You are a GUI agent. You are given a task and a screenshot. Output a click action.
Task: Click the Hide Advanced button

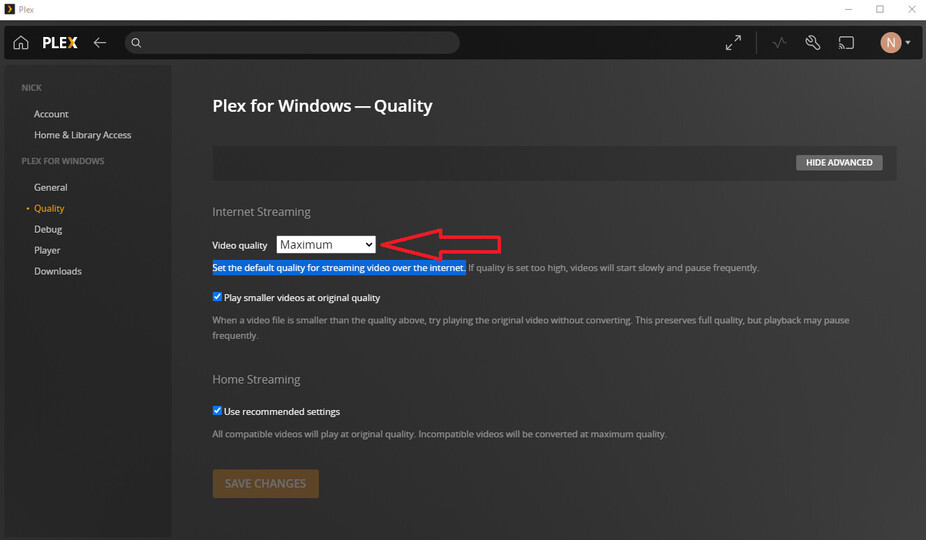(839, 162)
